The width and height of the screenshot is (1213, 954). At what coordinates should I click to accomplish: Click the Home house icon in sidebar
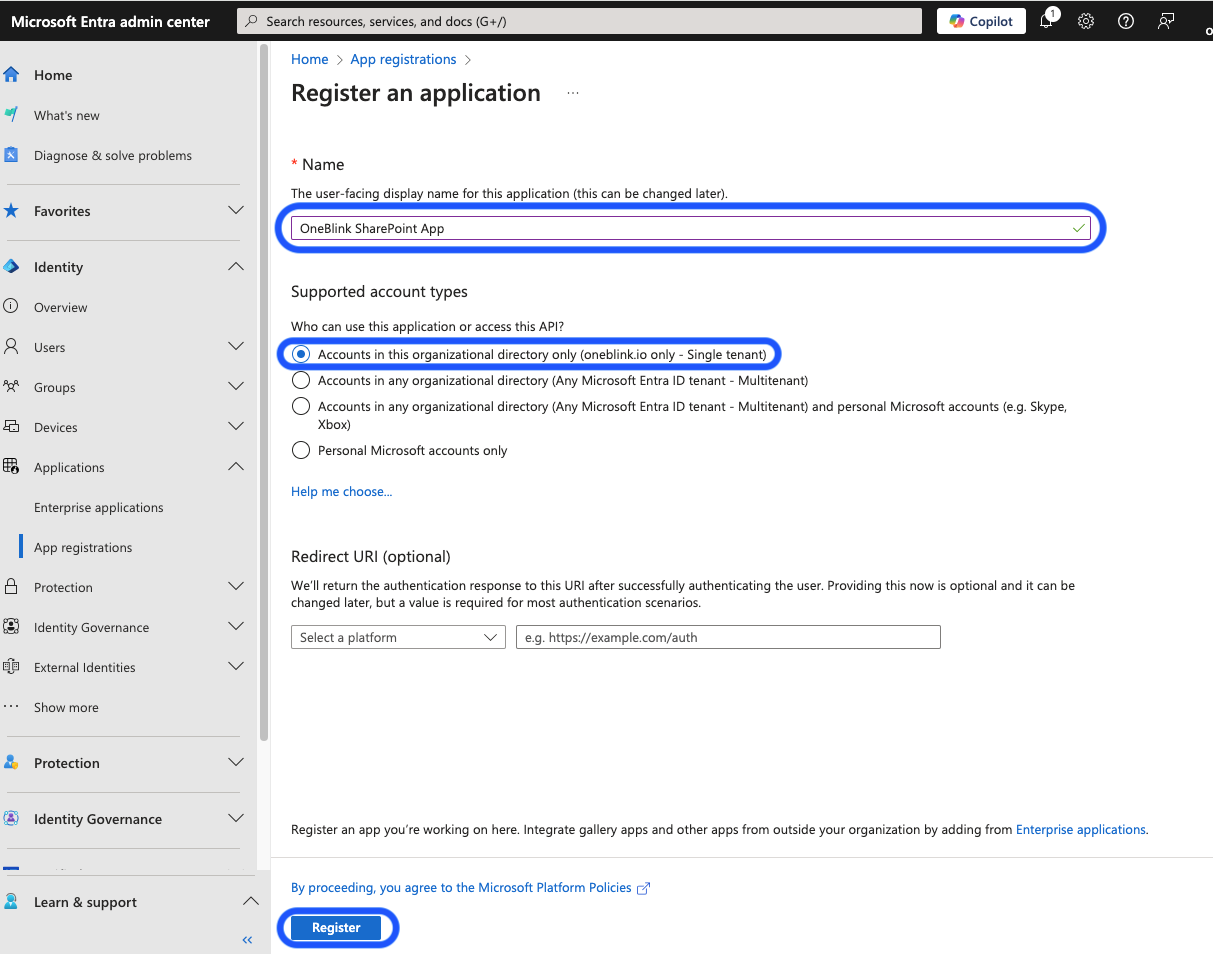click(x=11, y=75)
